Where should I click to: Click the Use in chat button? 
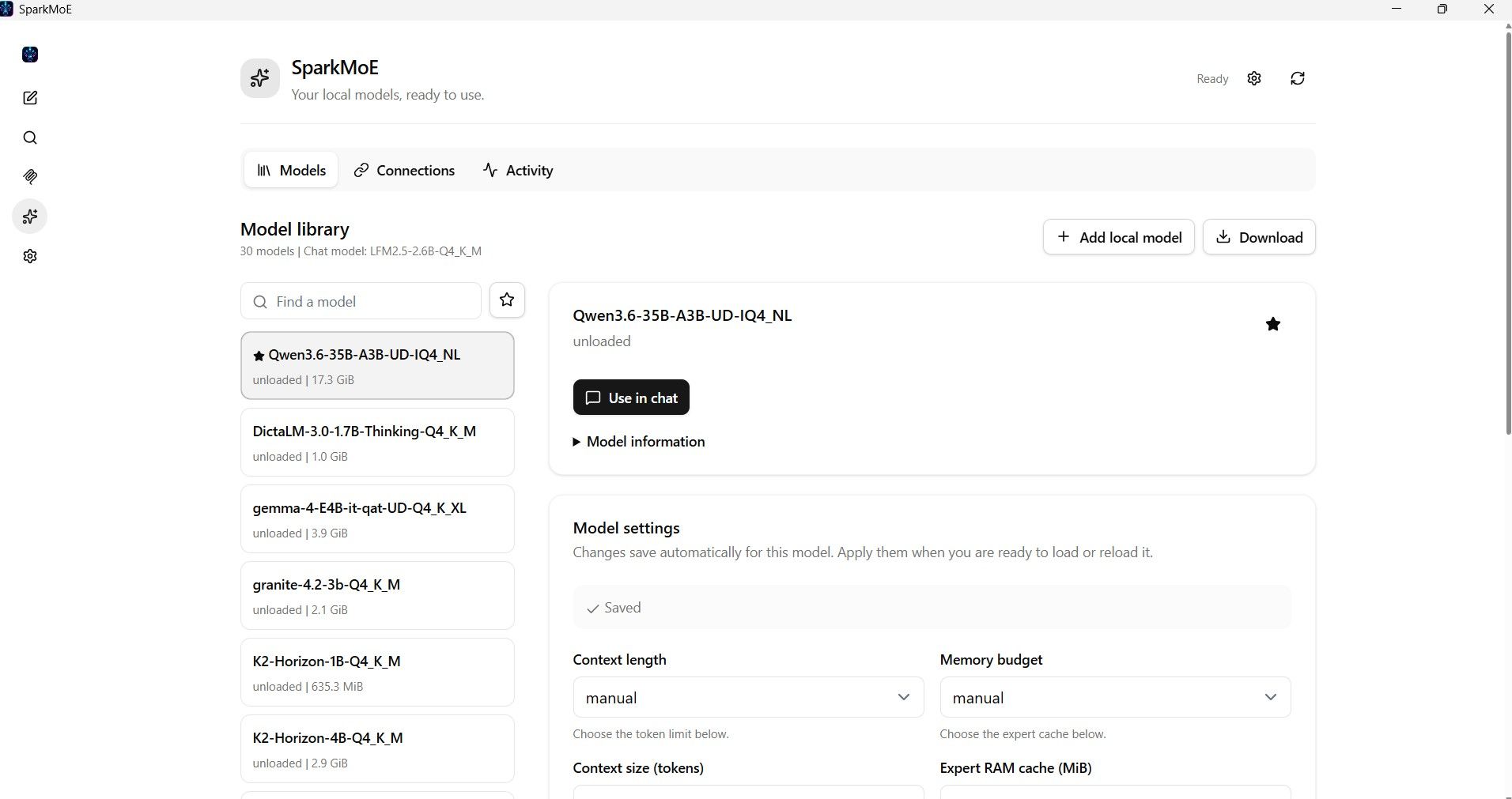(631, 398)
